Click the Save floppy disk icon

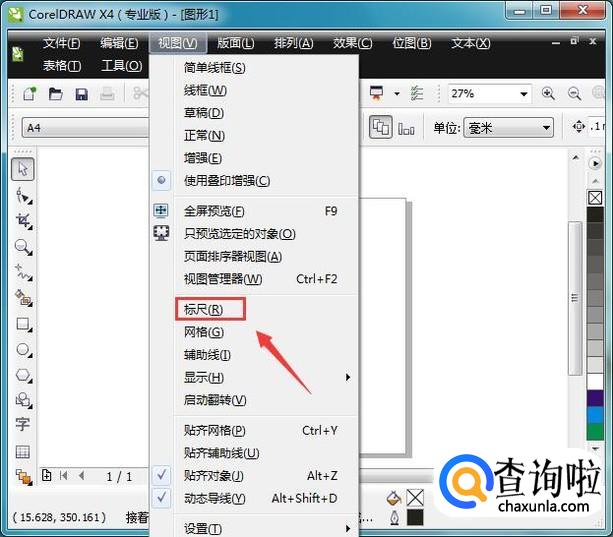[x=81, y=94]
